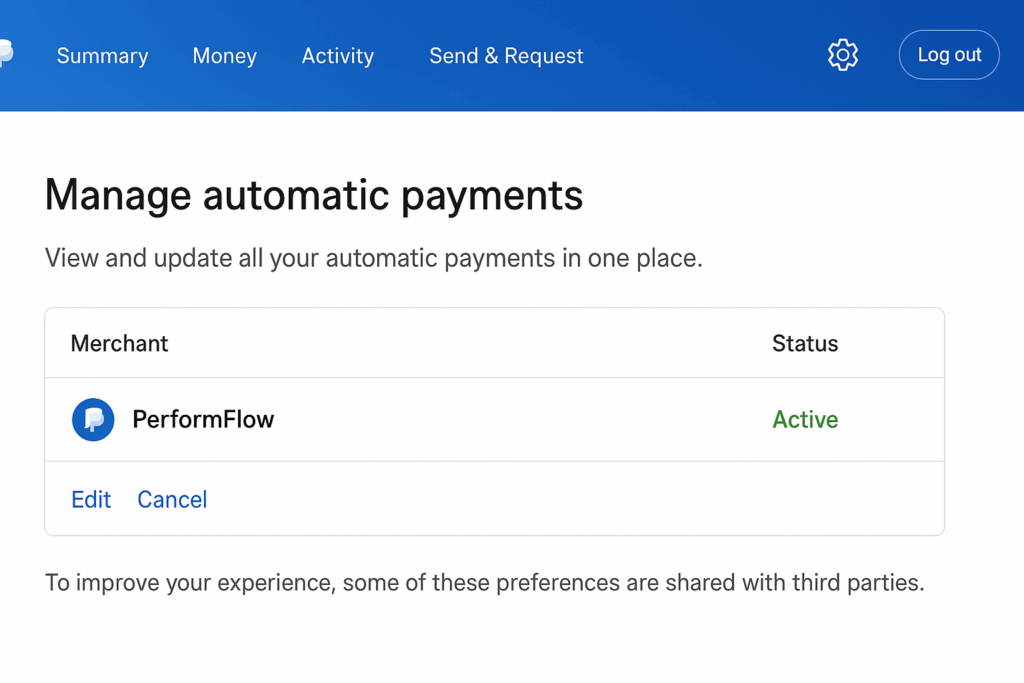Select the PerformFlow merchant name text
The image size is (1024, 683).
(x=203, y=419)
